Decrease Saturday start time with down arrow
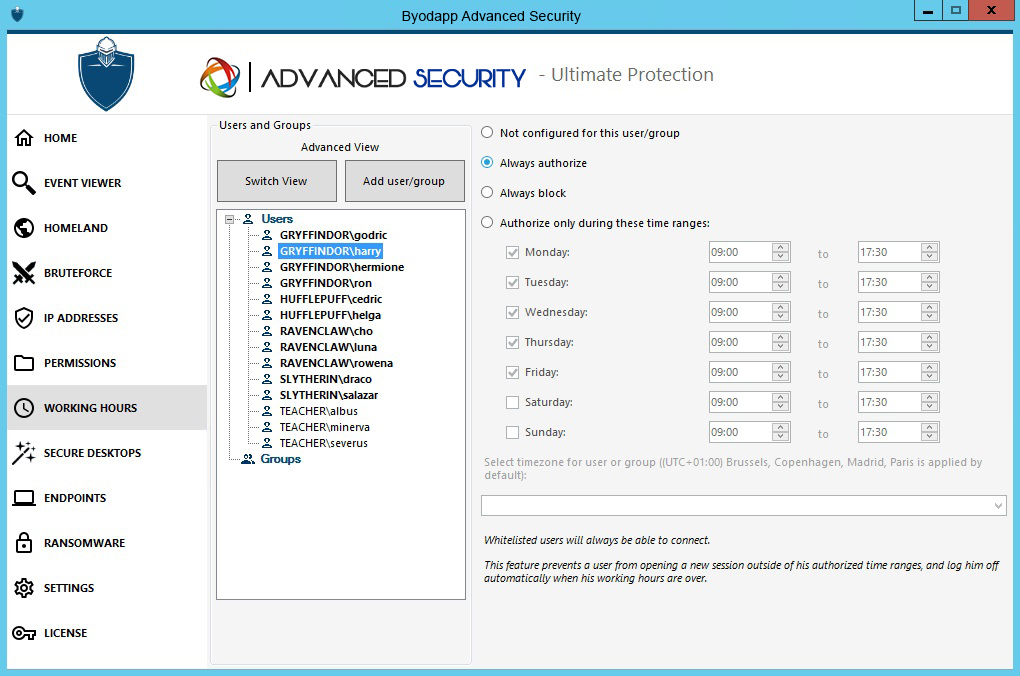Viewport: 1020px width, 676px height. coord(781,407)
